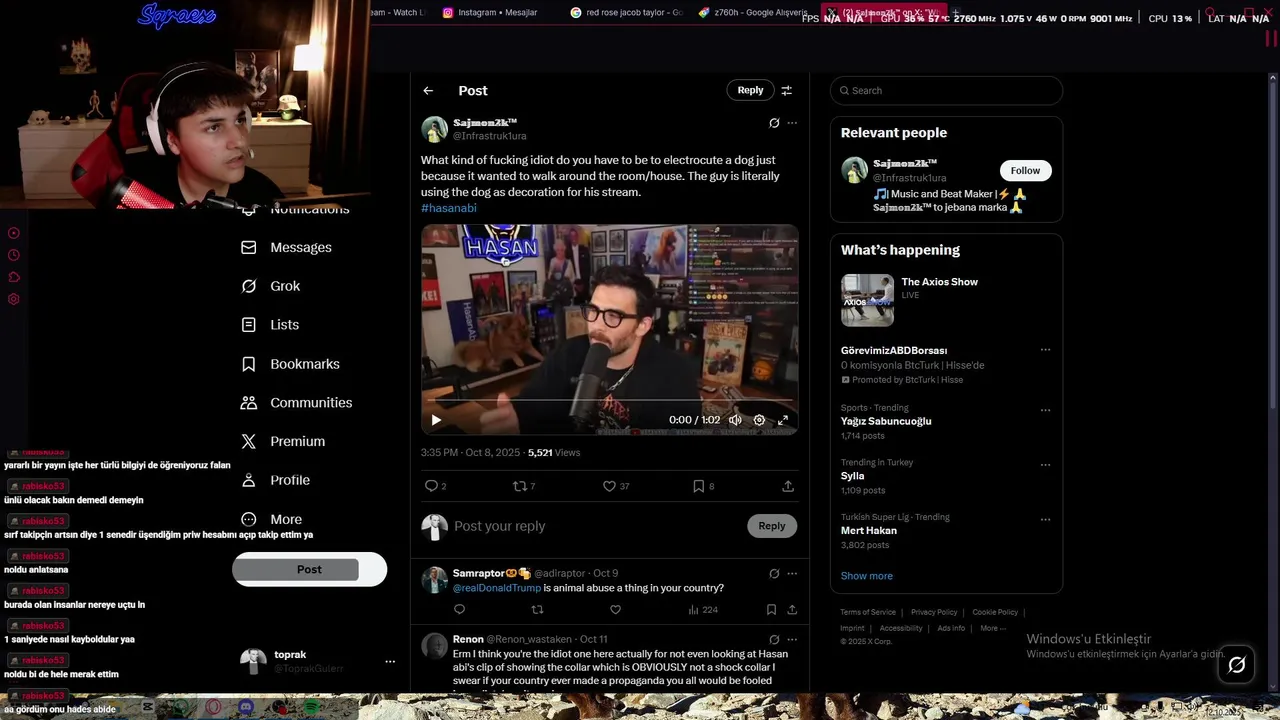This screenshot has width=1280, height=720.
Task: View analytics showing 224 on Samraptor's comment
Action: [x=703, y=609]
